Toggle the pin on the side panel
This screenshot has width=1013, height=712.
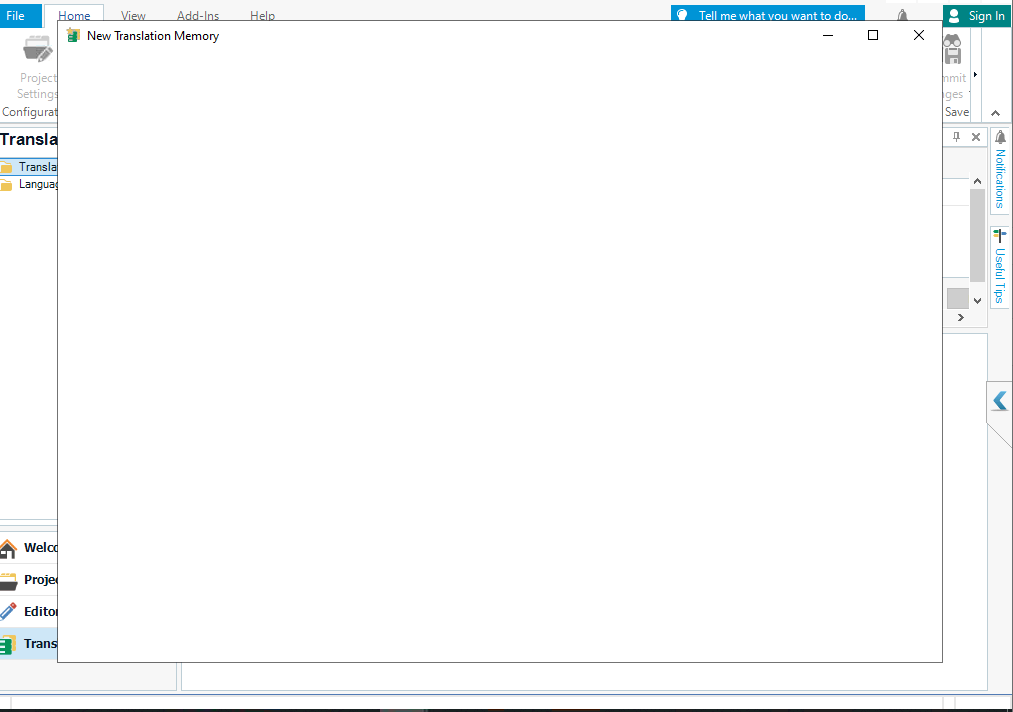[x=956, y=137]
